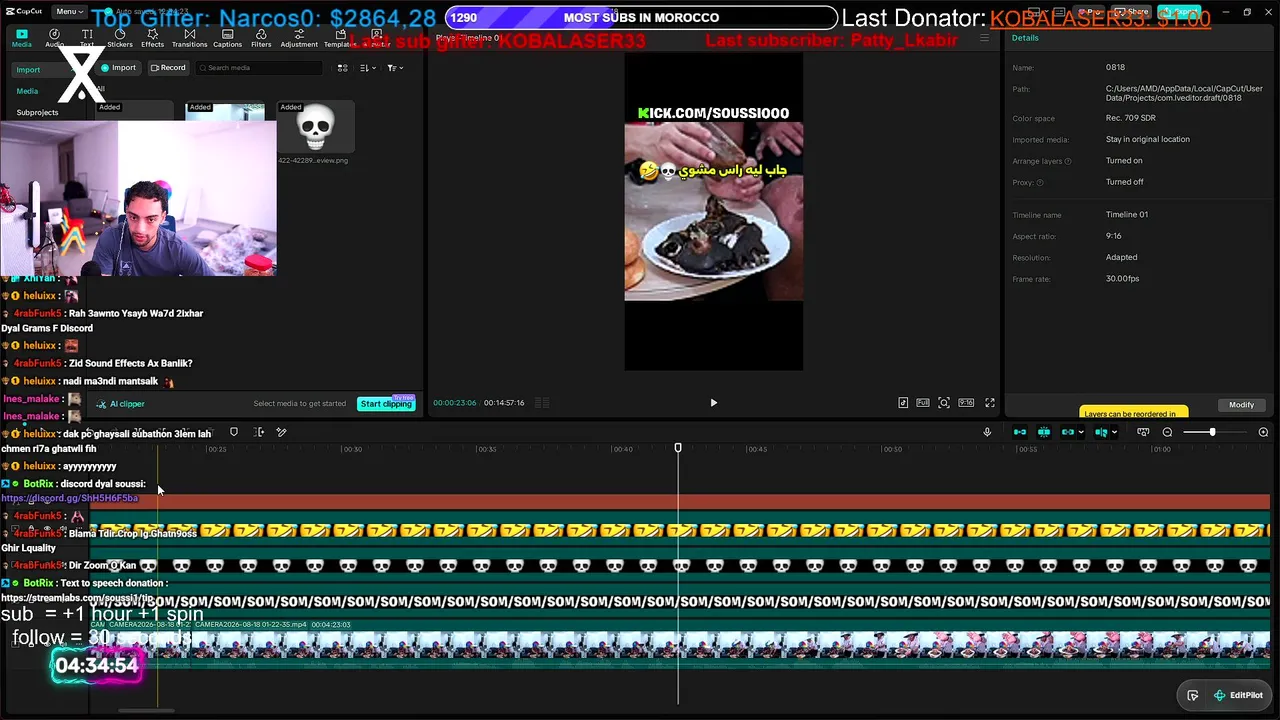Viewport: 1280px width, 720px height.
Task: Zoom in the timeline
Action: pyautogui.click(x=1263, y=432)
